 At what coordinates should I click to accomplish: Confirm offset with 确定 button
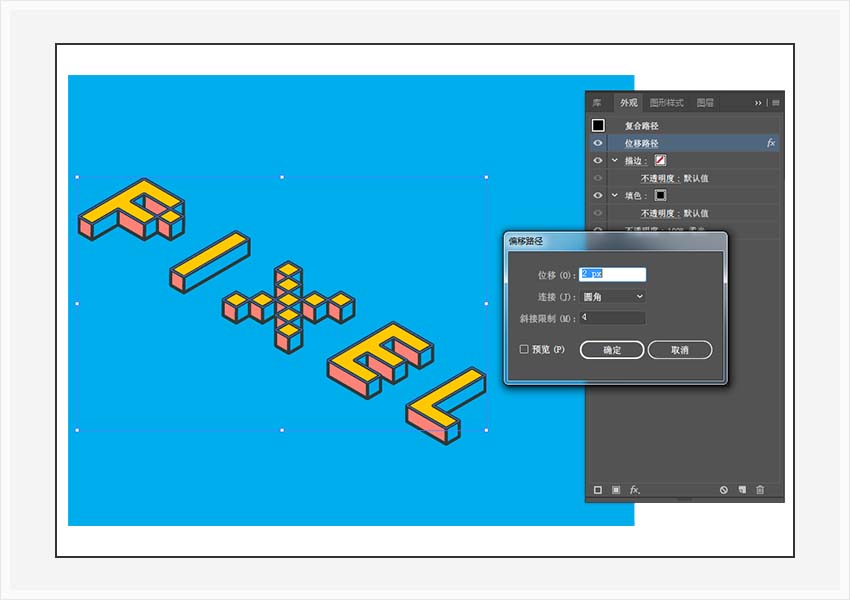pyautogui.click(x=612, y=350)
